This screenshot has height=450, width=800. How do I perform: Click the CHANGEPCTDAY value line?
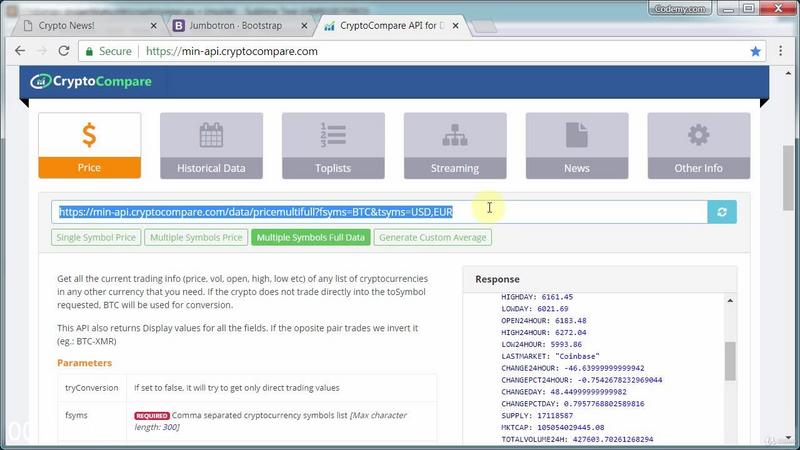click(573, 404)
